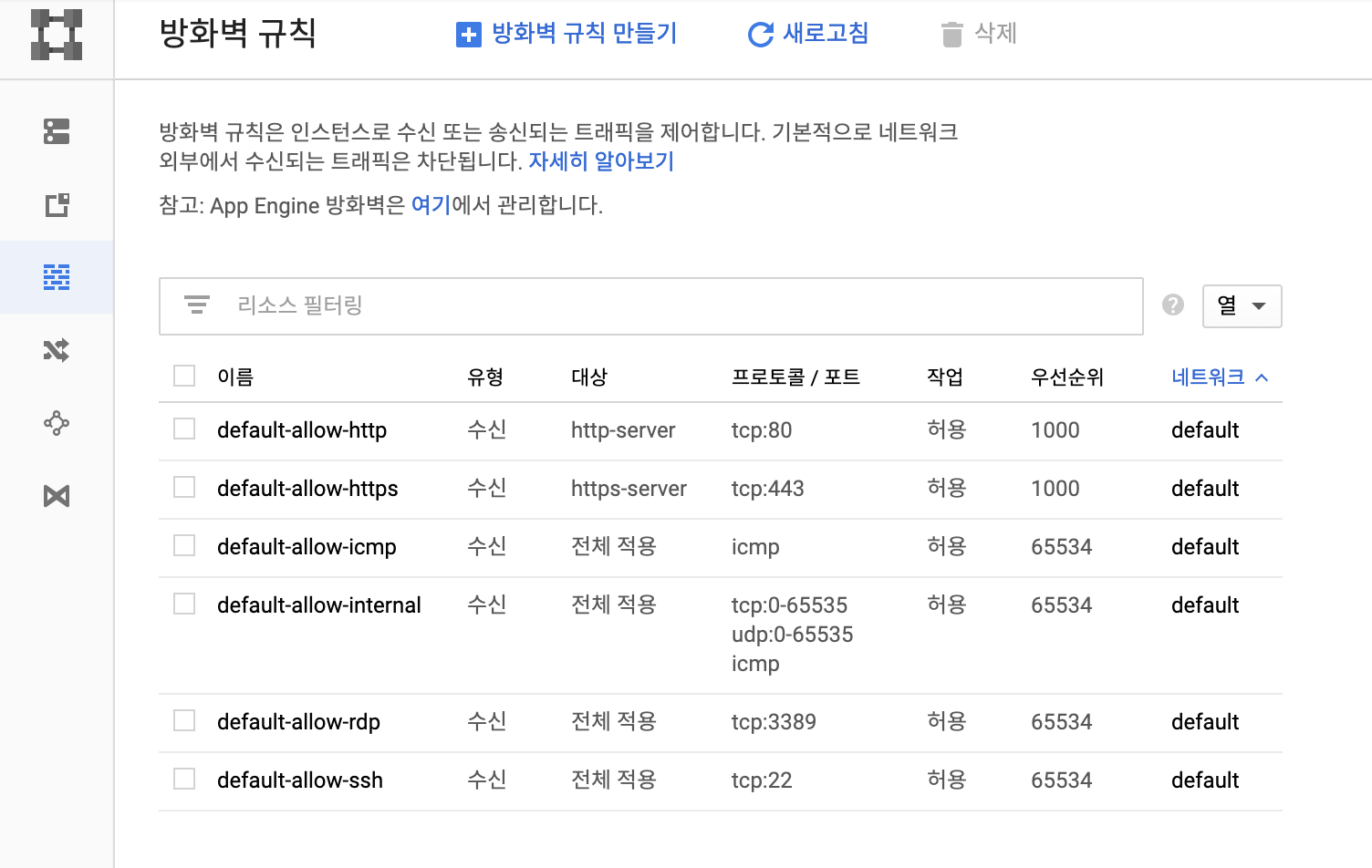
Task: Open VPC networks sidebar icon
Action: point(57,131)
